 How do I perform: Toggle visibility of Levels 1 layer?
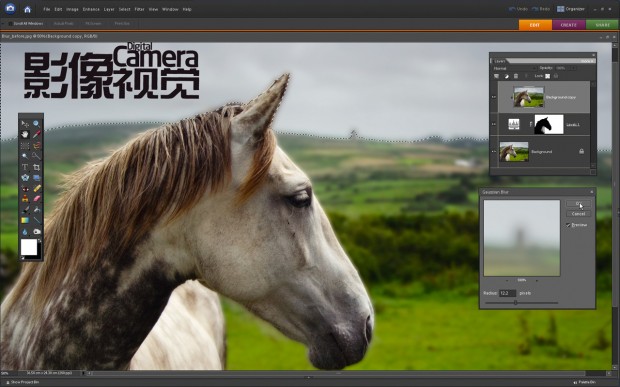click(x=493, y=124)
